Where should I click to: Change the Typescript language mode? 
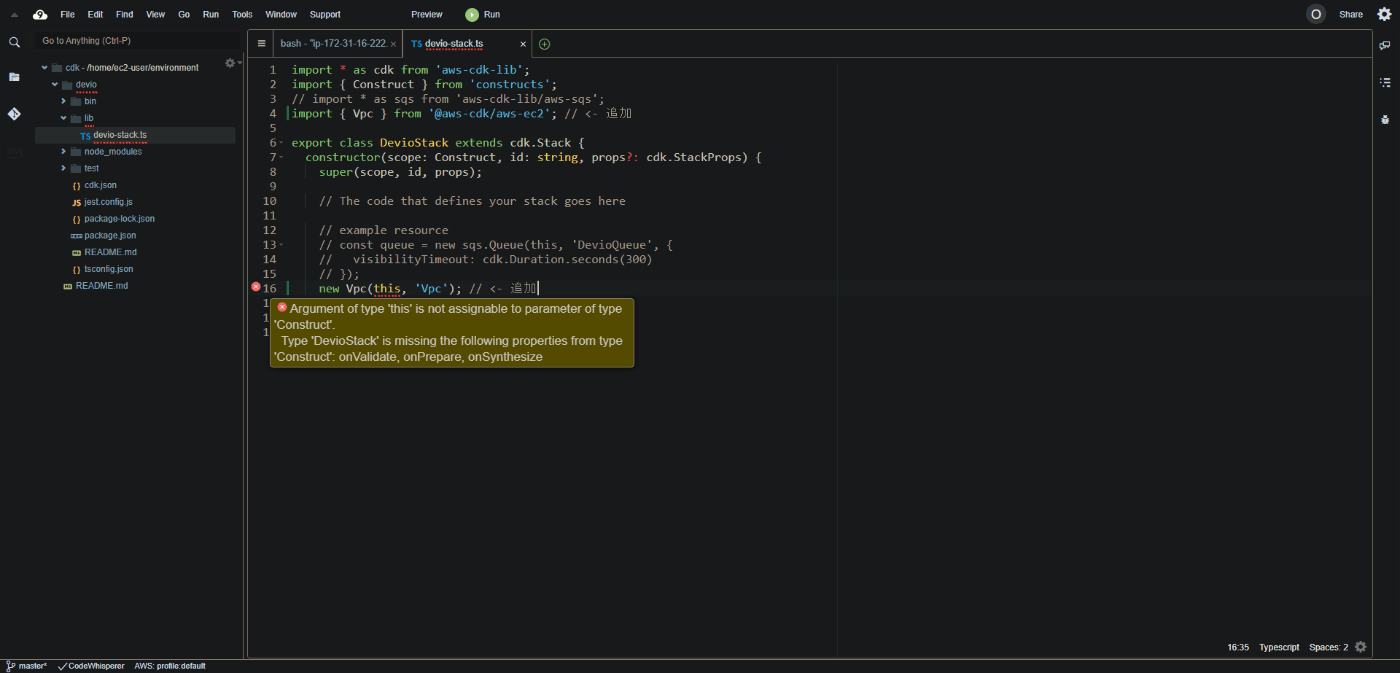coord(1279,647)
